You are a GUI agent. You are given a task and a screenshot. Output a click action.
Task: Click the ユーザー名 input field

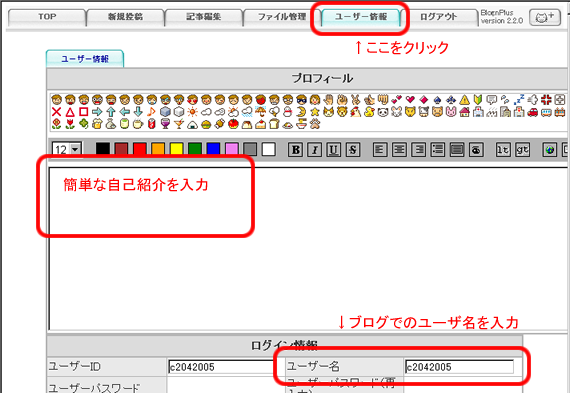click(x=459, y=367)
